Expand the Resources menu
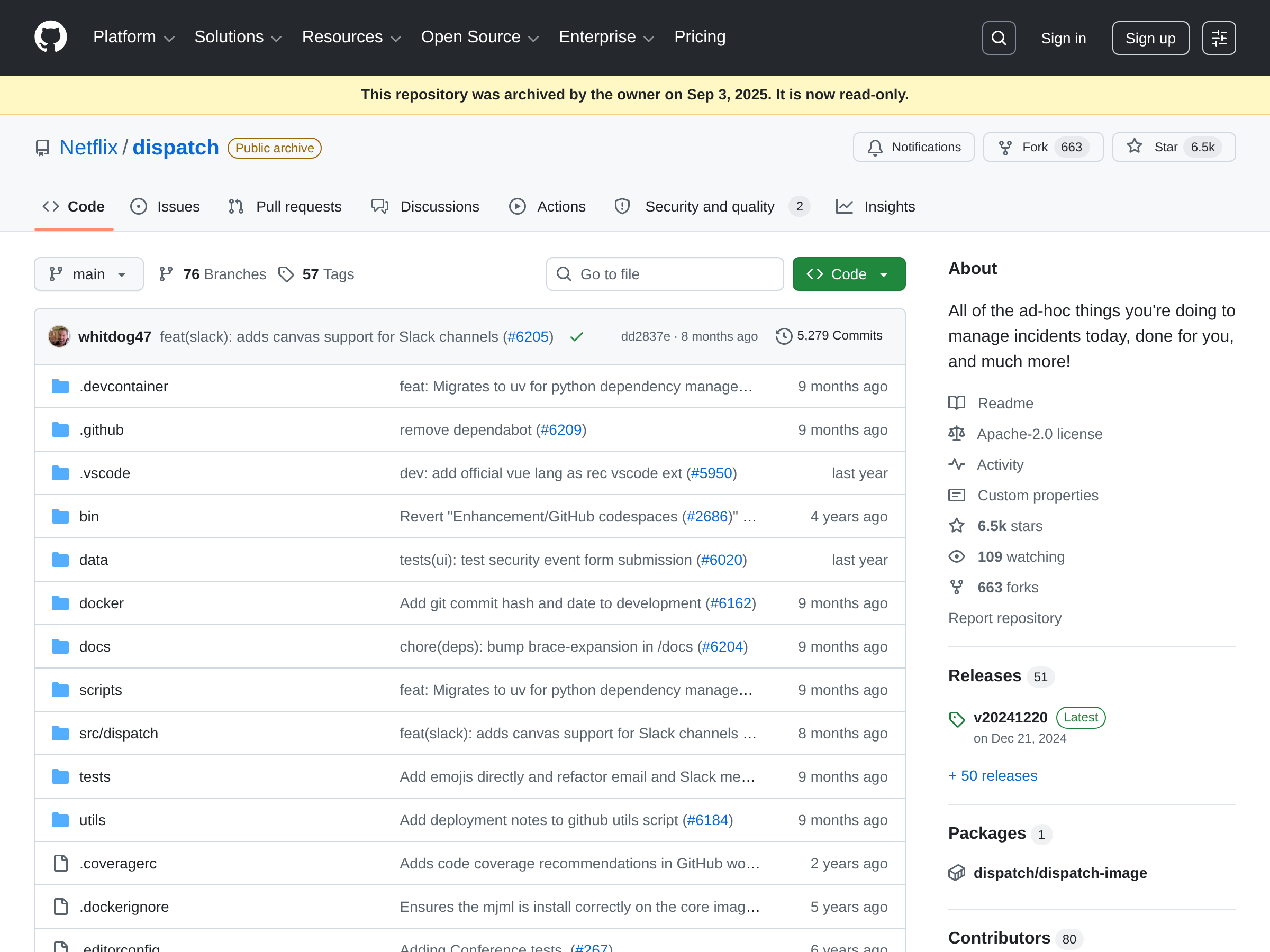The image size is (1270, 952). pos(351,38)
